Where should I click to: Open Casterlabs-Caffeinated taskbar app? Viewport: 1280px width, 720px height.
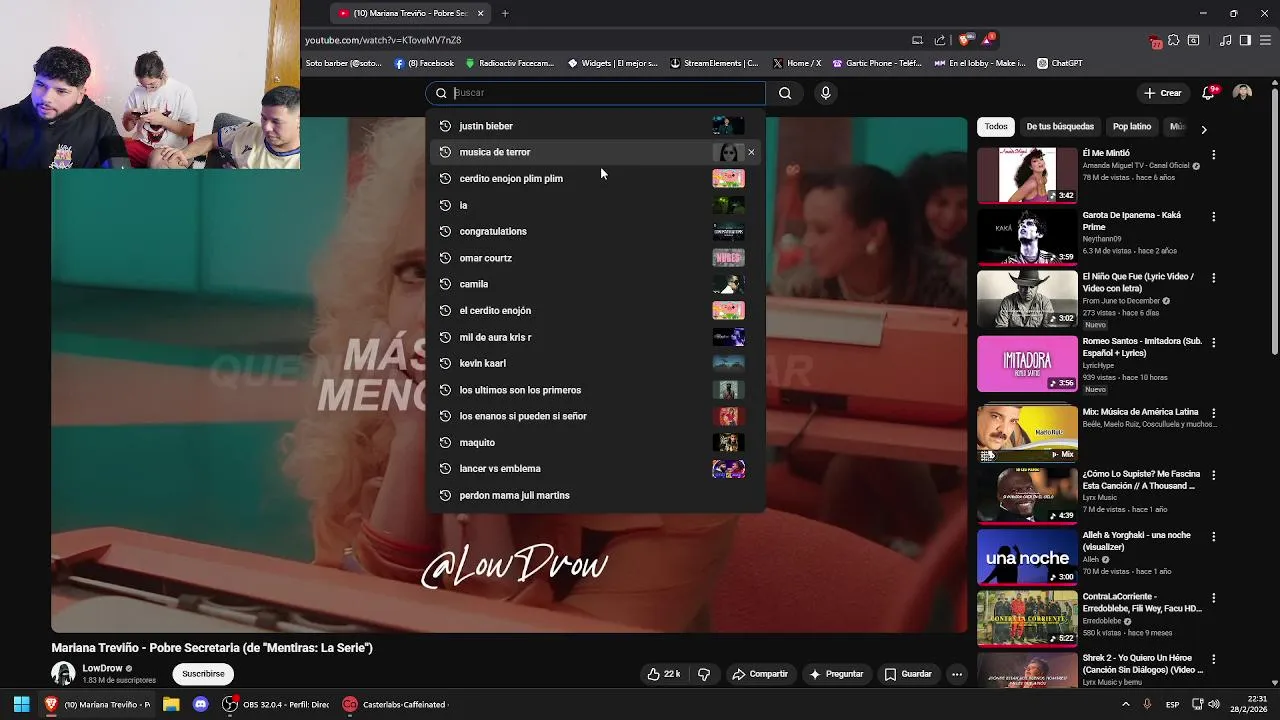click(x=395, y=704)
